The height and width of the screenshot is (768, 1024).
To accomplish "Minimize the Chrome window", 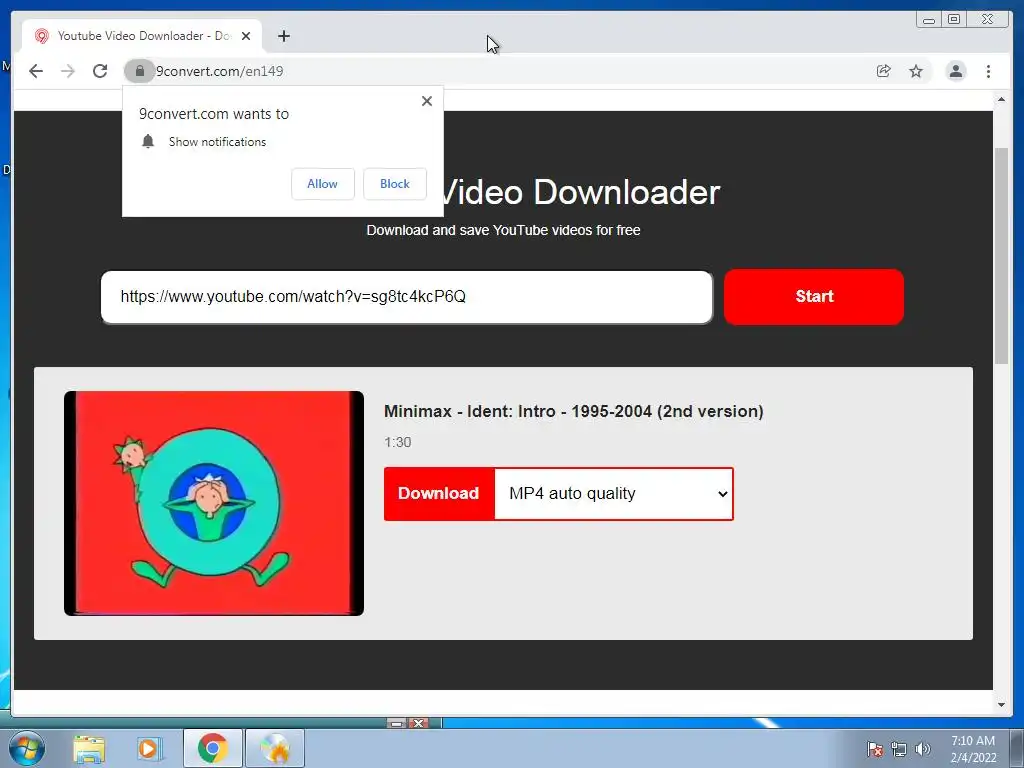I will pos(929,20).
